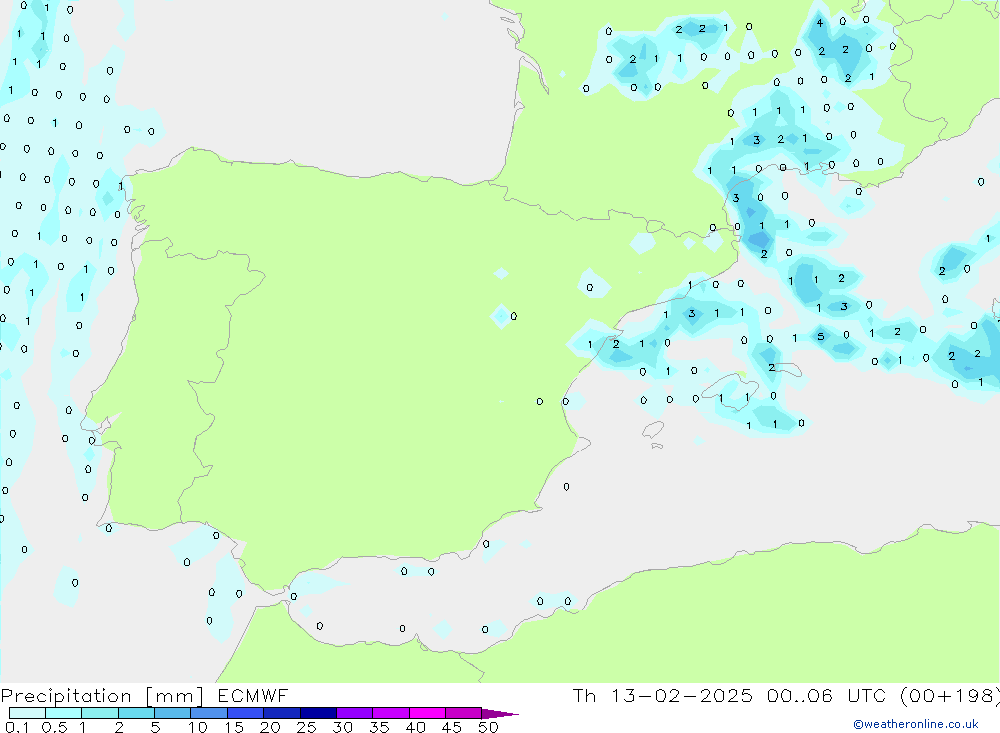Click the '35' legend scale label
This screenshot has height=733, width=1000.
(x=379, y=727)
